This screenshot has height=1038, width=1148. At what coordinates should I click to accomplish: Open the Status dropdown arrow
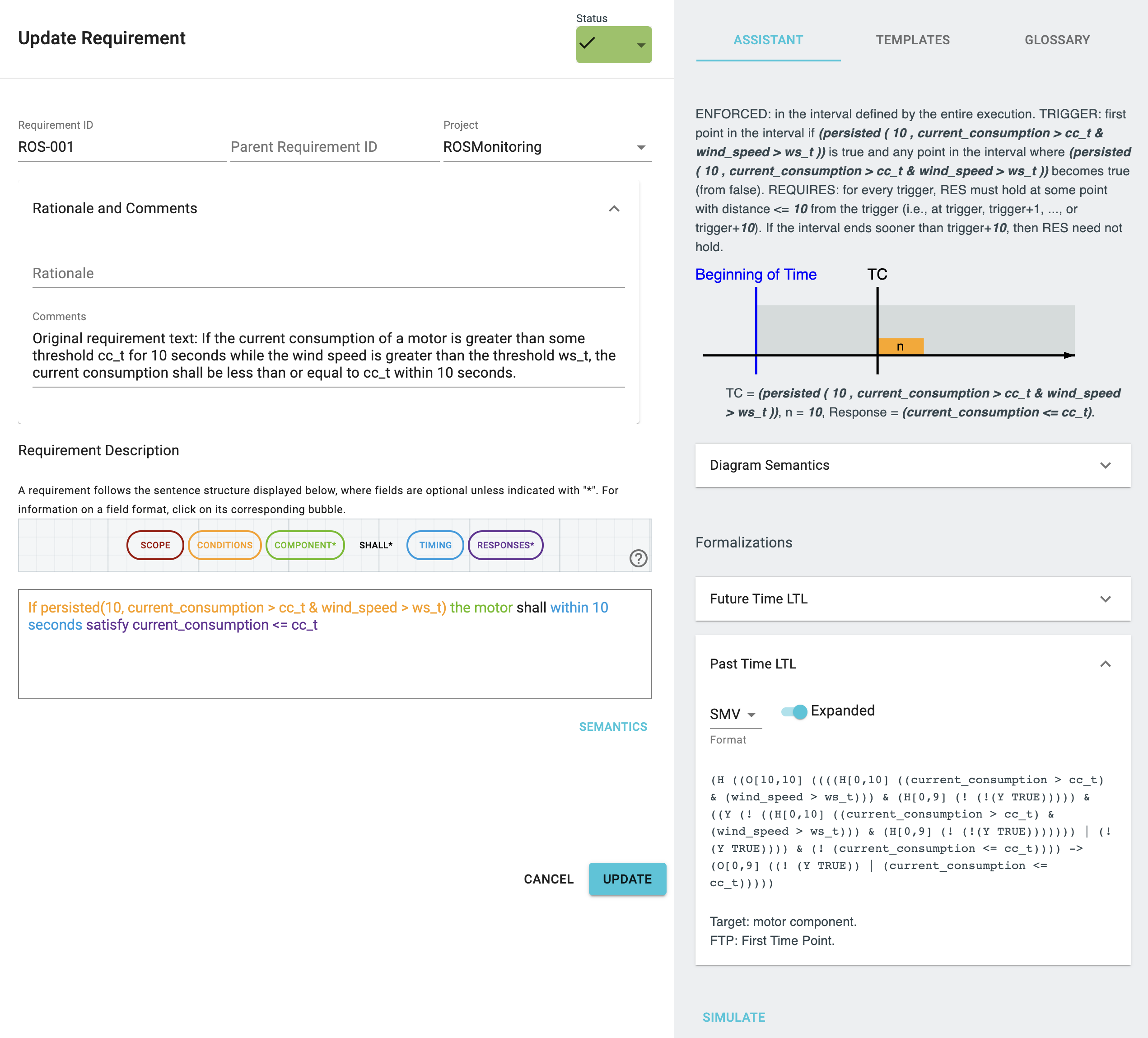[x=641, y=45]
